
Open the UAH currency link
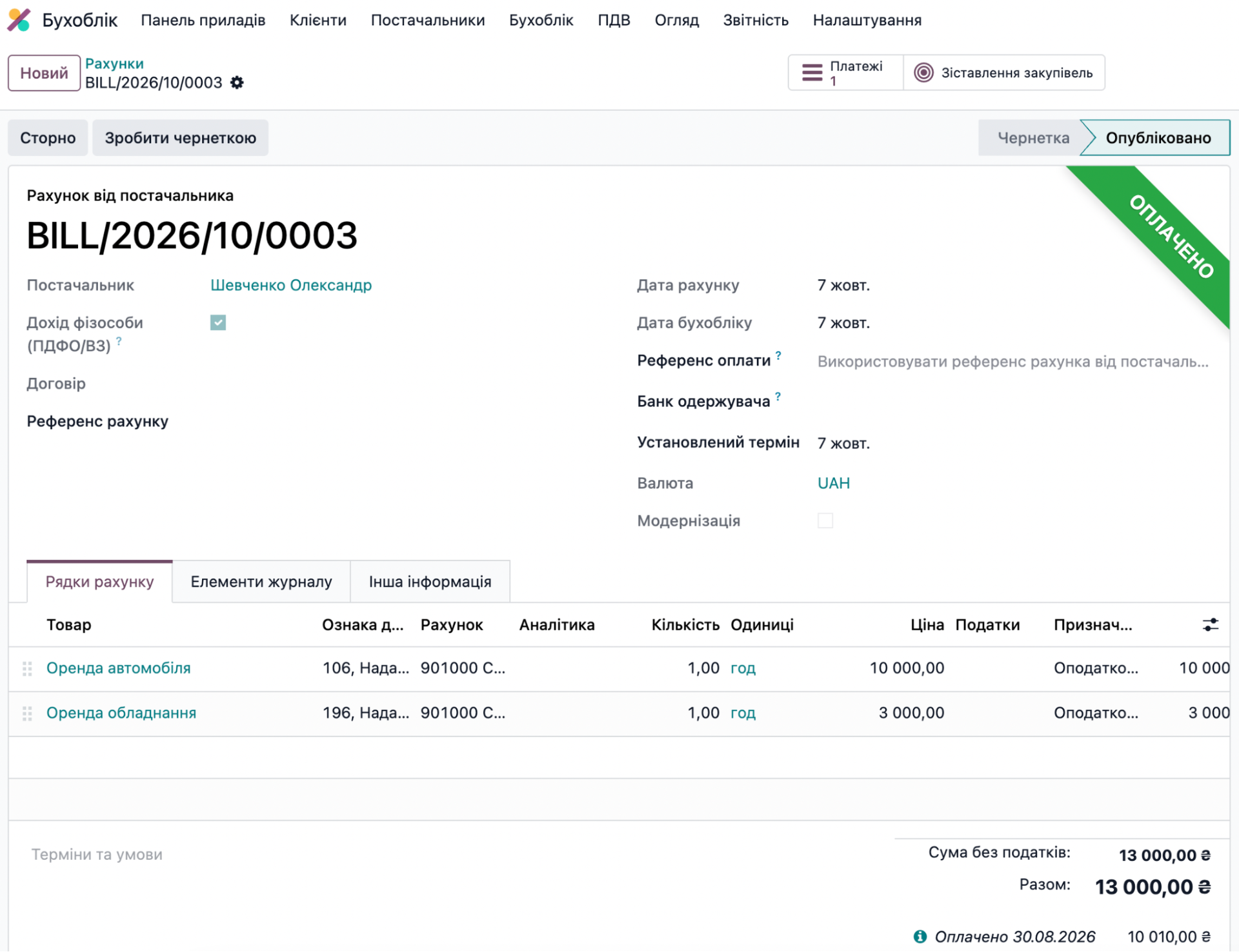point(834,483)
